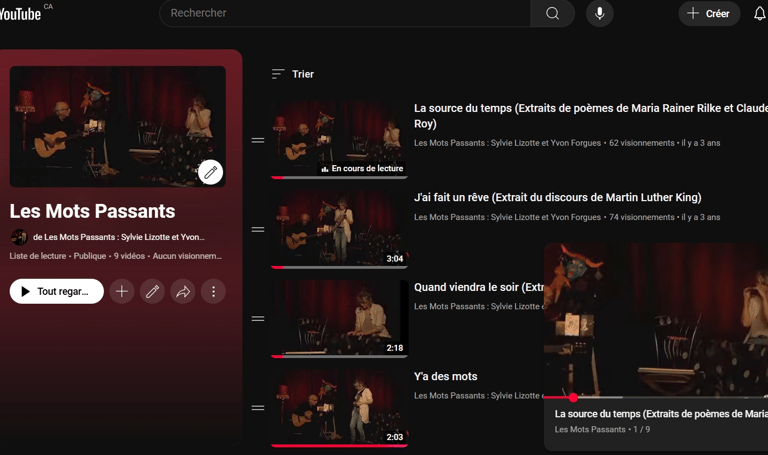The height and width of the screenshot is (455, 768).
Task: Click the channel name under 'J'ai fait un rêve'
Action: (507, 217)
